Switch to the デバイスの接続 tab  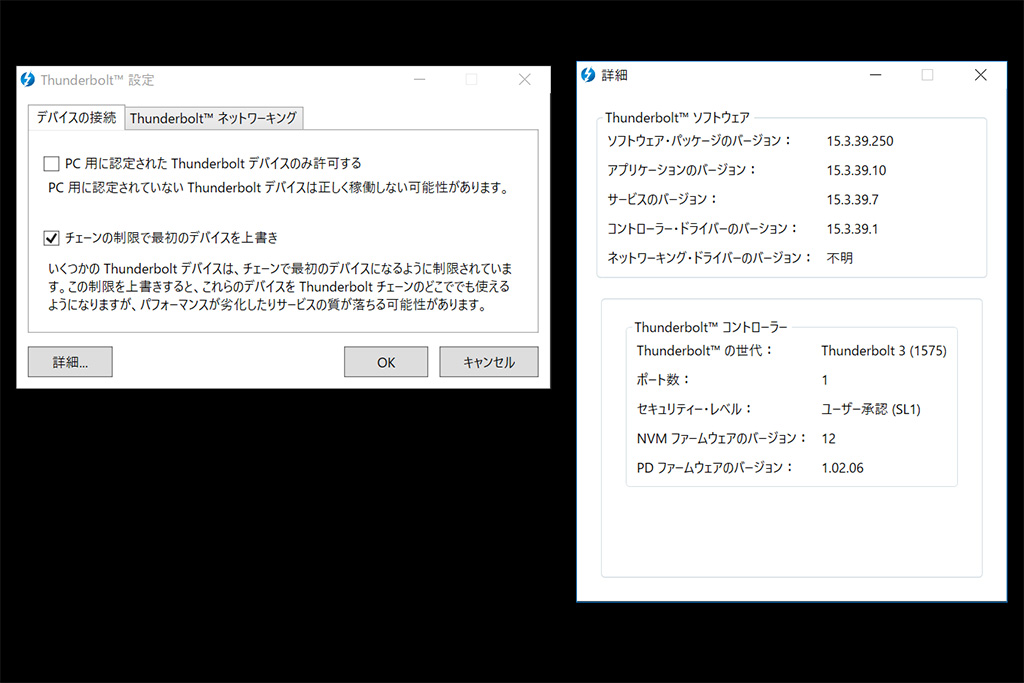coord(76,118)
